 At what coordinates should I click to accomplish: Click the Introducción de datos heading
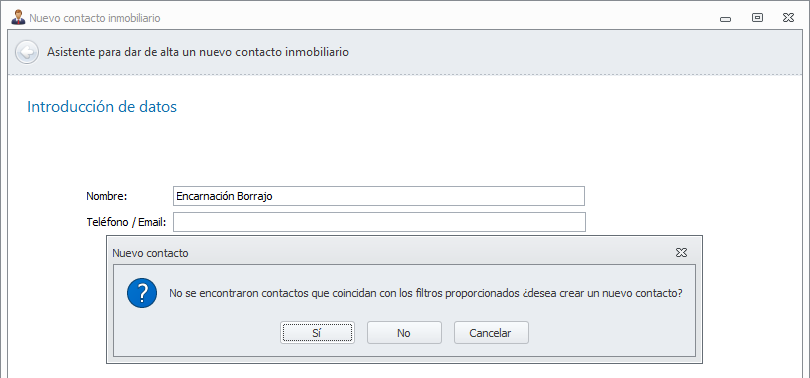tap(102, 107)
